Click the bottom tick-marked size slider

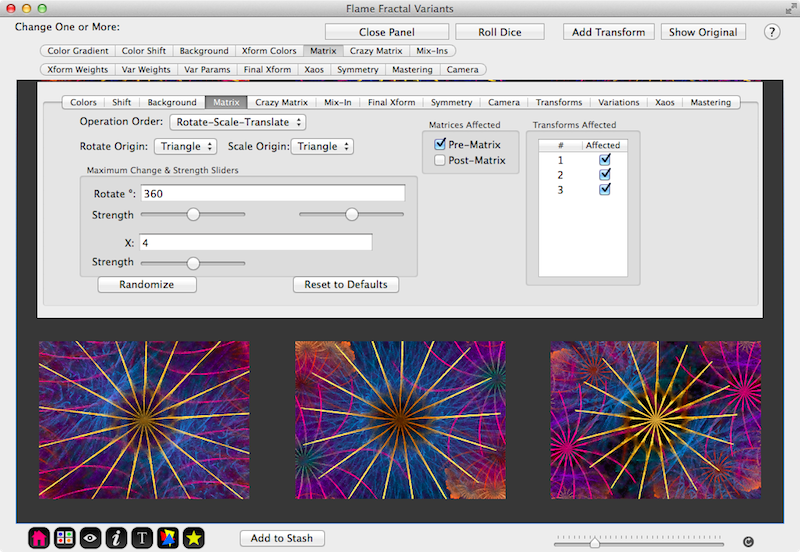tap(639, 541)
